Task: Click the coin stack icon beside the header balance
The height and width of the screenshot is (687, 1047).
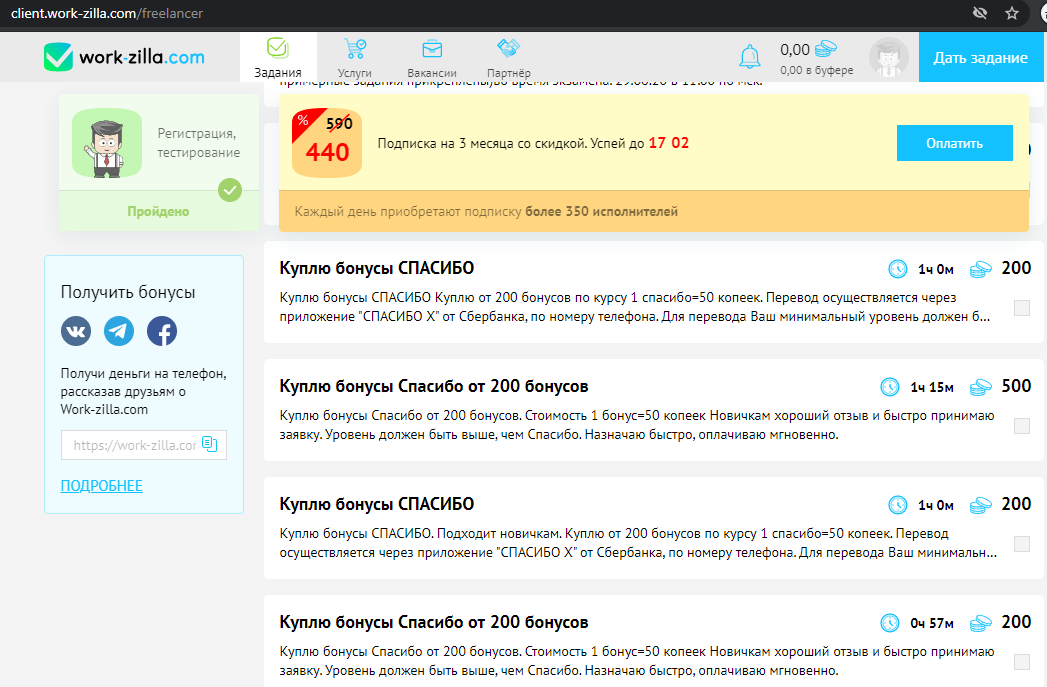Action: 824,49
